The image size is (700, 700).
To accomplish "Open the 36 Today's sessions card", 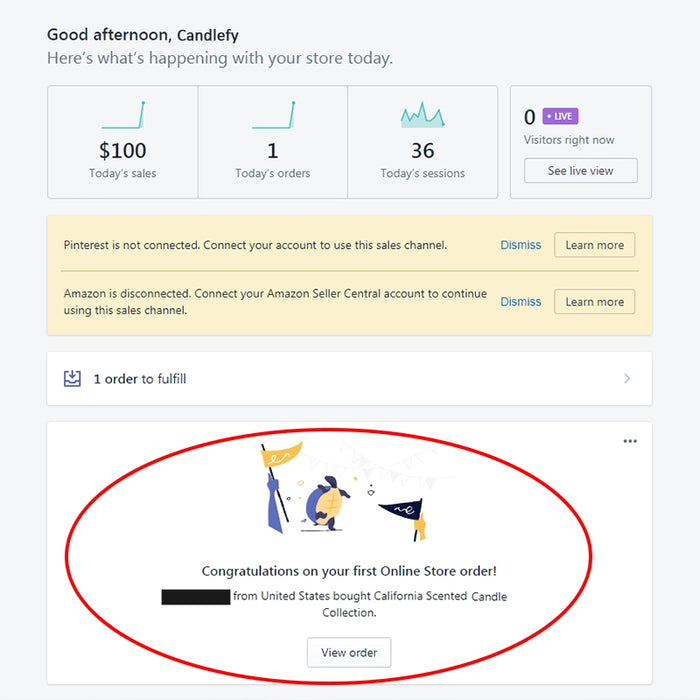I will 422,151.
